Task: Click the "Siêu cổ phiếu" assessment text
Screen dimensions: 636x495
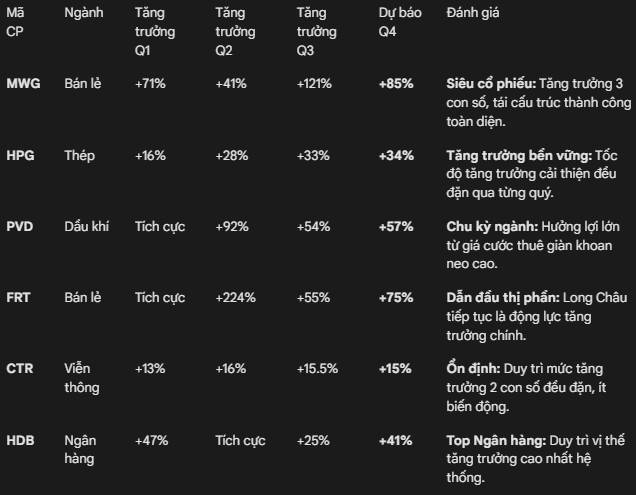Action: [x=492, y=83]
